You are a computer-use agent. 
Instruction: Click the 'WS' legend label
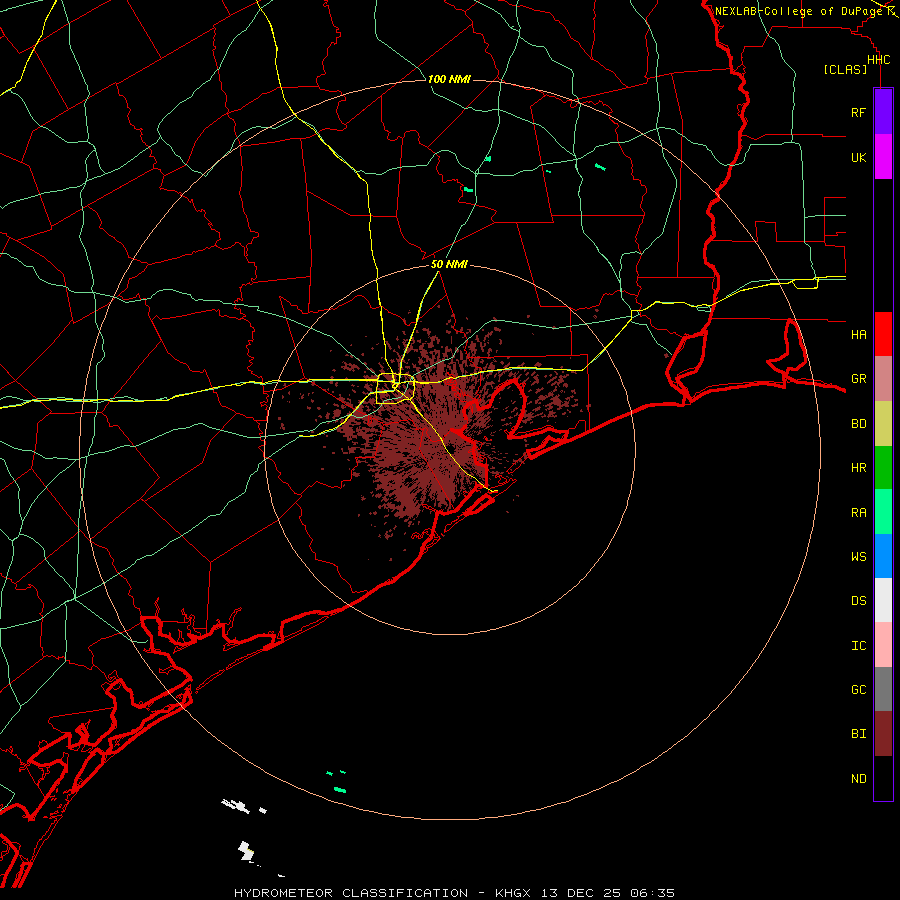tap(858, 557)
